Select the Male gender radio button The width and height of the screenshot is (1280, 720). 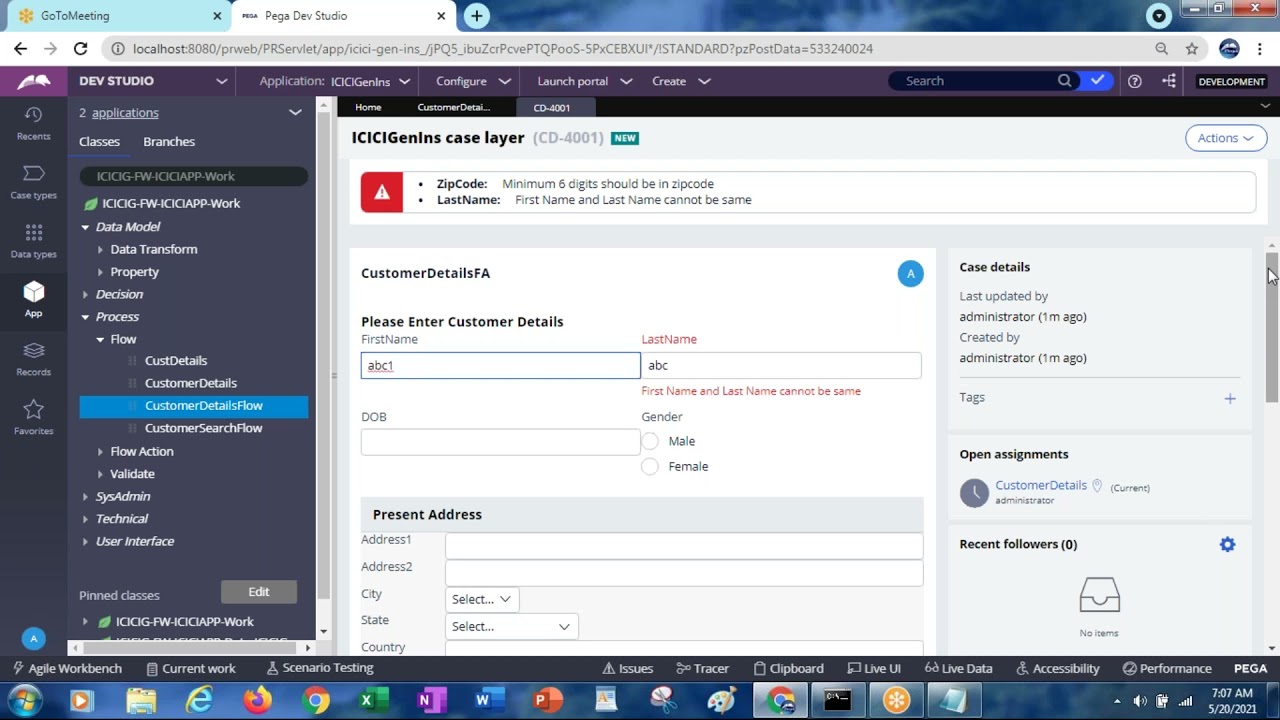tap(650, 441)
